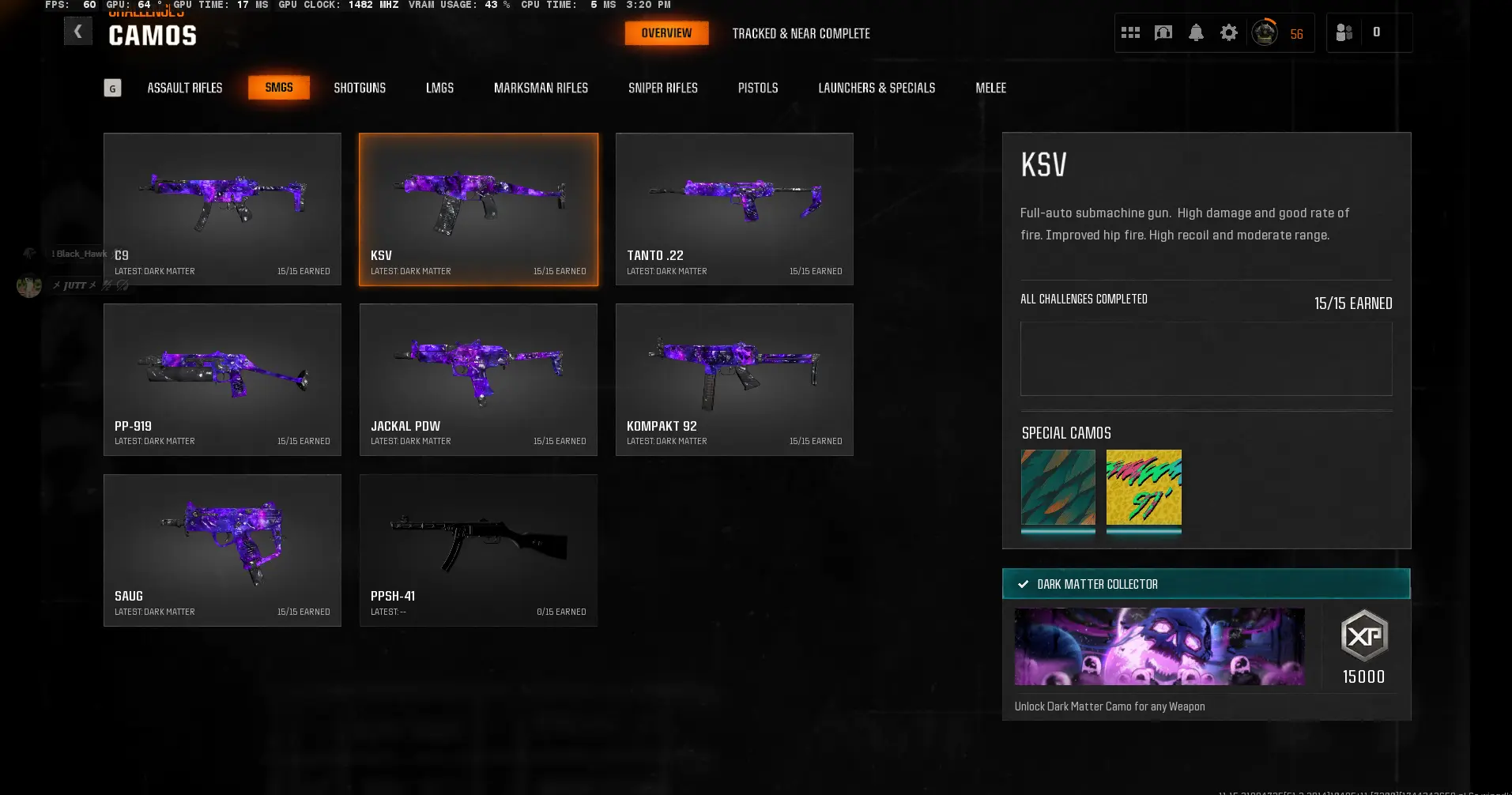Open the Launchers & Specials tab

point(877,88)
